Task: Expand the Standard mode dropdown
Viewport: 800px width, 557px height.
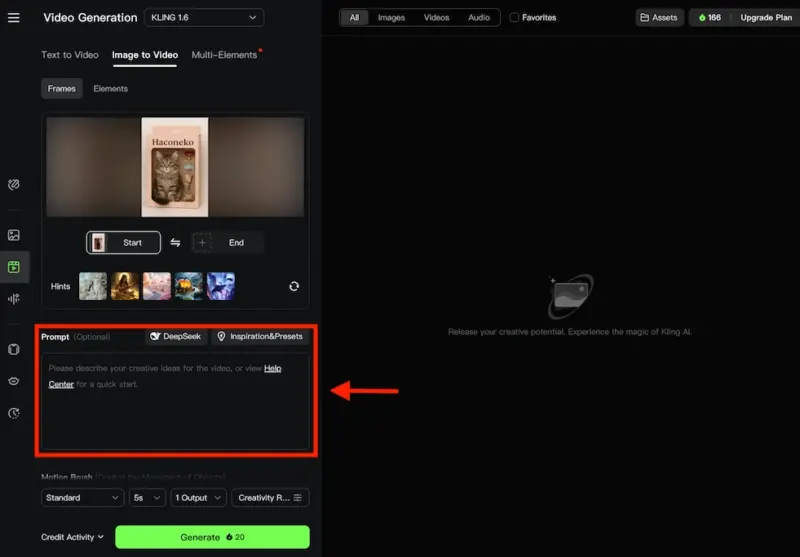Action: point(82,498)
